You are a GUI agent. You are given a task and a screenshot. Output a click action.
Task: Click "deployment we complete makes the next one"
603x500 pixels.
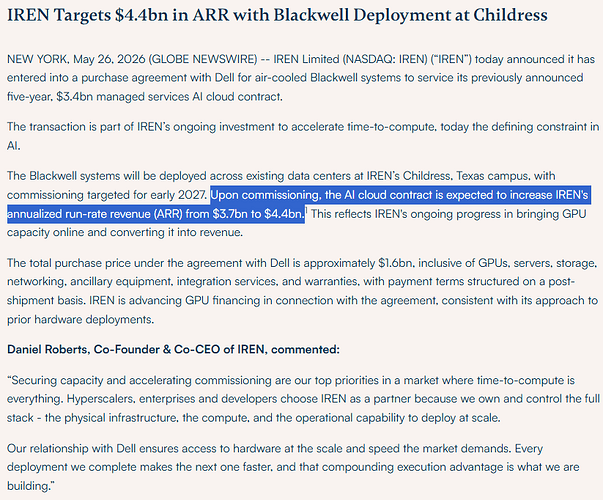[124, 467]
